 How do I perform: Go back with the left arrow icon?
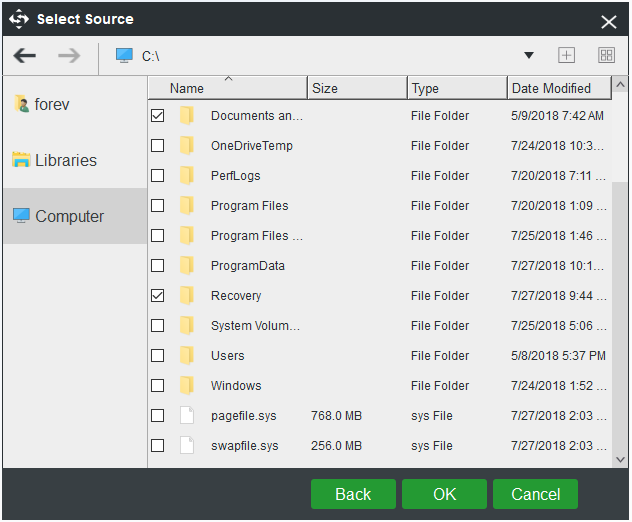(25, 56)
